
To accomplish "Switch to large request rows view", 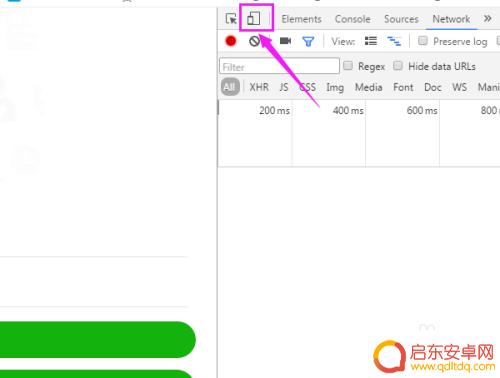I will tap(371, 41).
